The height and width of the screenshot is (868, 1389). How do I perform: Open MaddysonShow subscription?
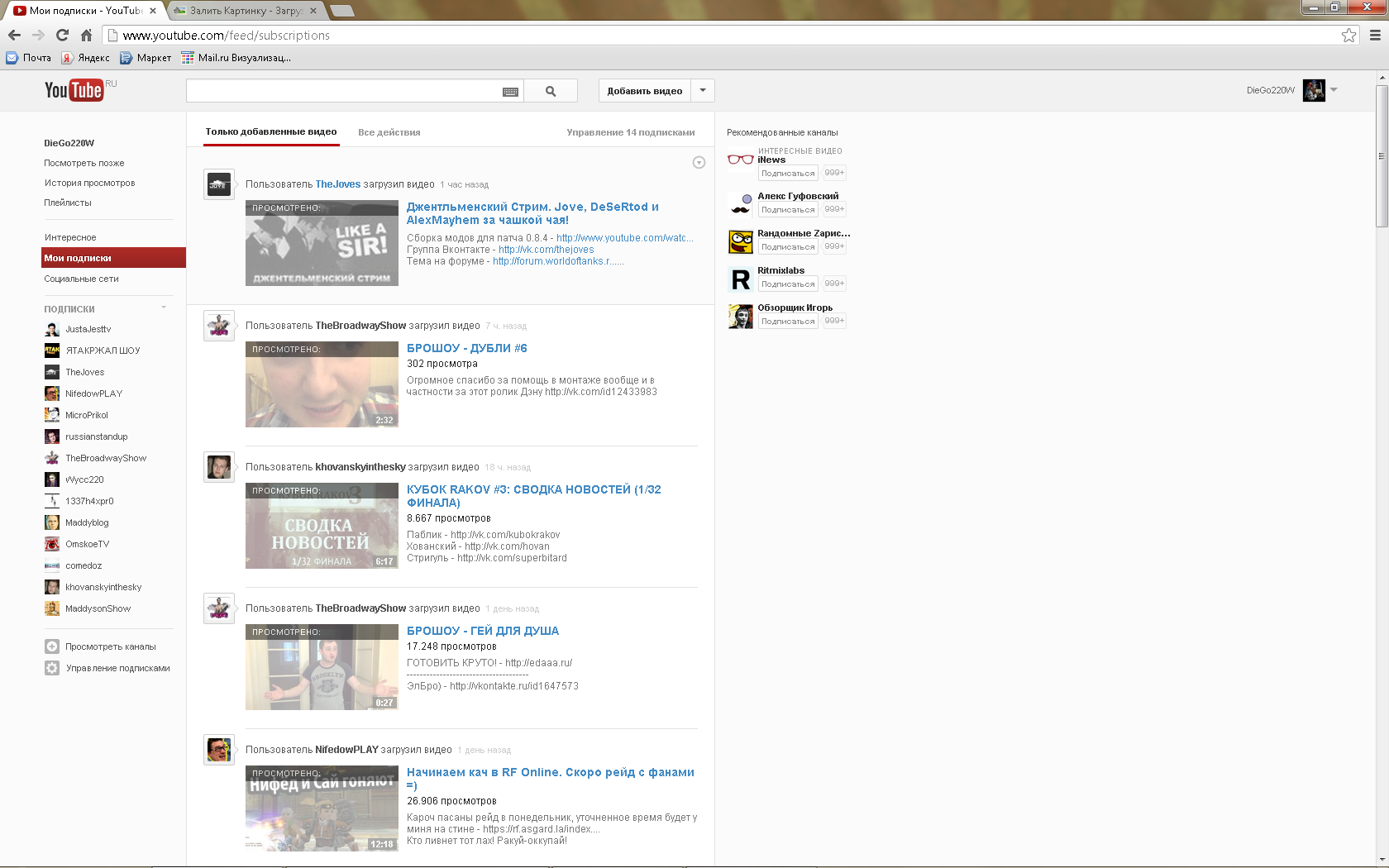point(98,608)
